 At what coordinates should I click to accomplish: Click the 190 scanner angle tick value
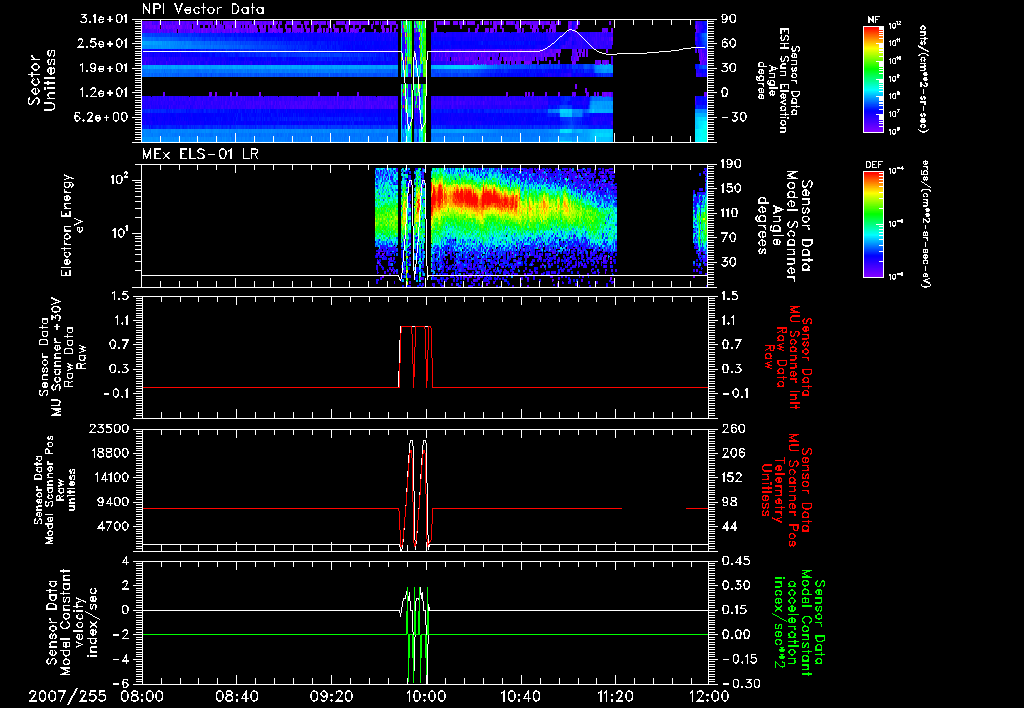click(x=732, y=164)
